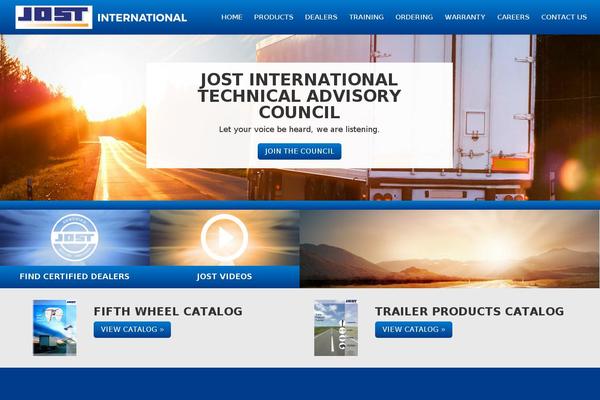Image resolution: width=600 pixels, height=400 pixels.
Task: View the Fifth Wheel Catalog
Action: point(132,330)
